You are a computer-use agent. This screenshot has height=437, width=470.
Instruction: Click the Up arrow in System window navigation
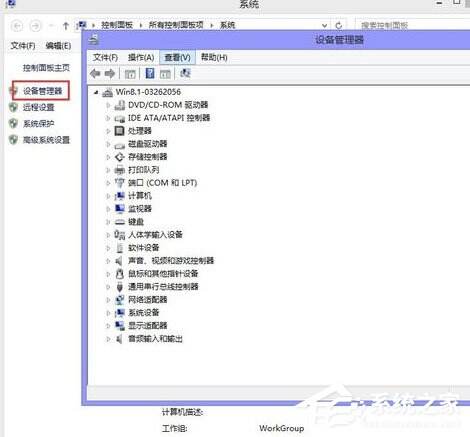point(66,25)
